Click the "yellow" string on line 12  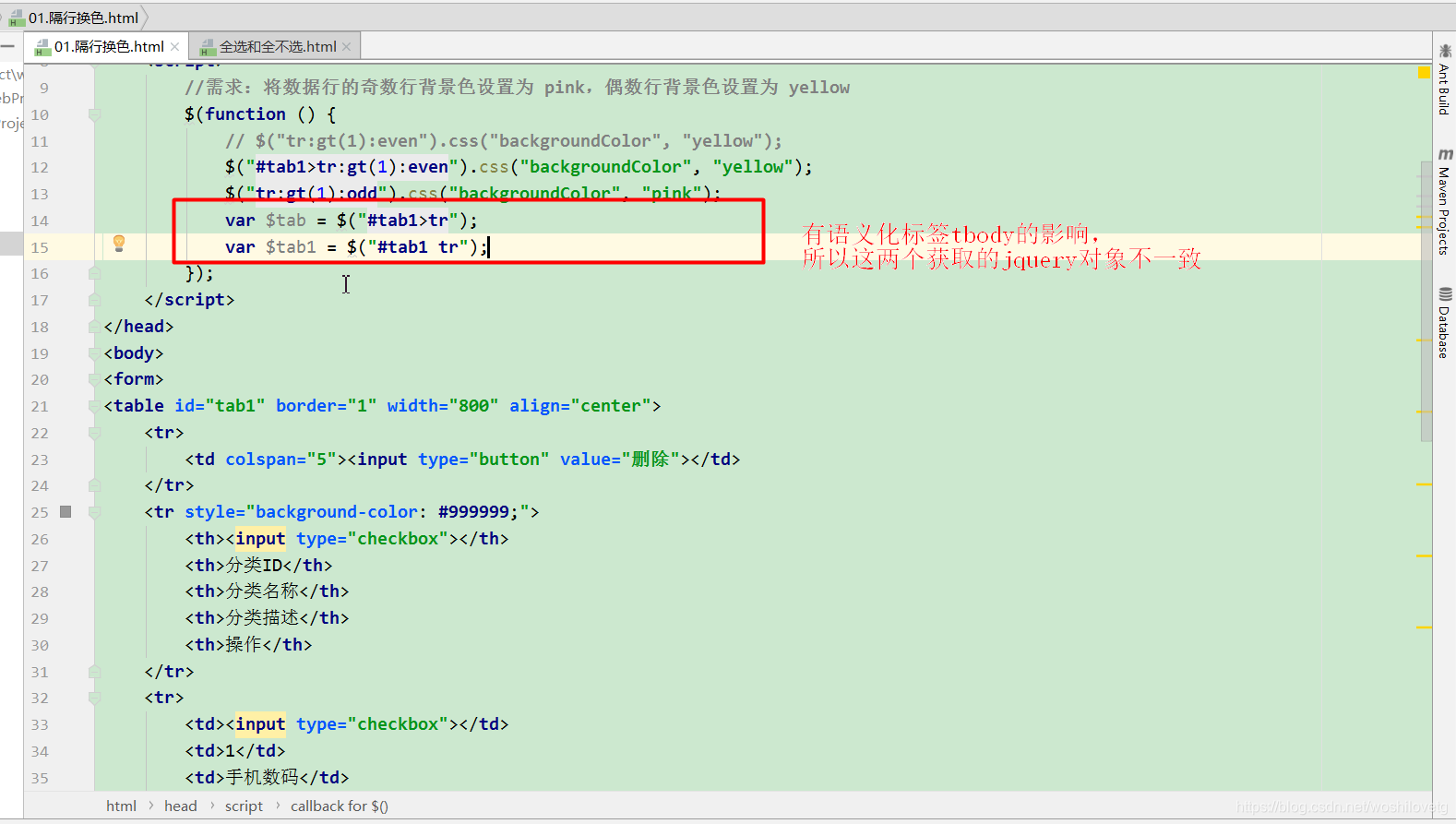(753, 167)
